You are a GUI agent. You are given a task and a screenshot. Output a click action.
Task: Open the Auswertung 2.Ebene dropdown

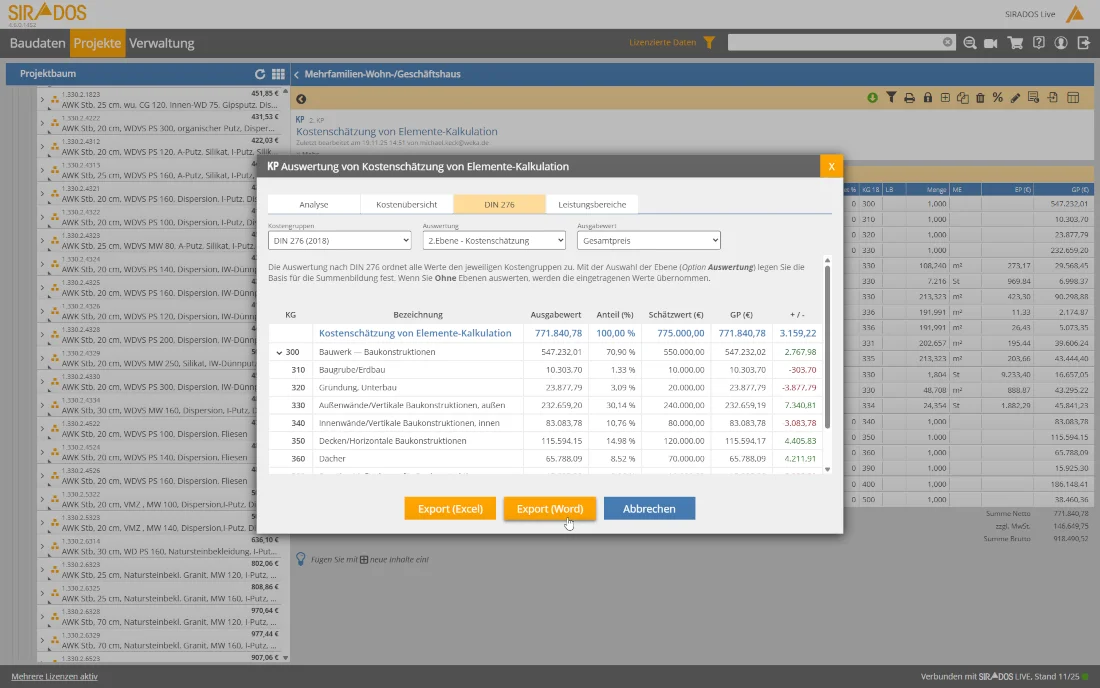(x=494, y=240)
